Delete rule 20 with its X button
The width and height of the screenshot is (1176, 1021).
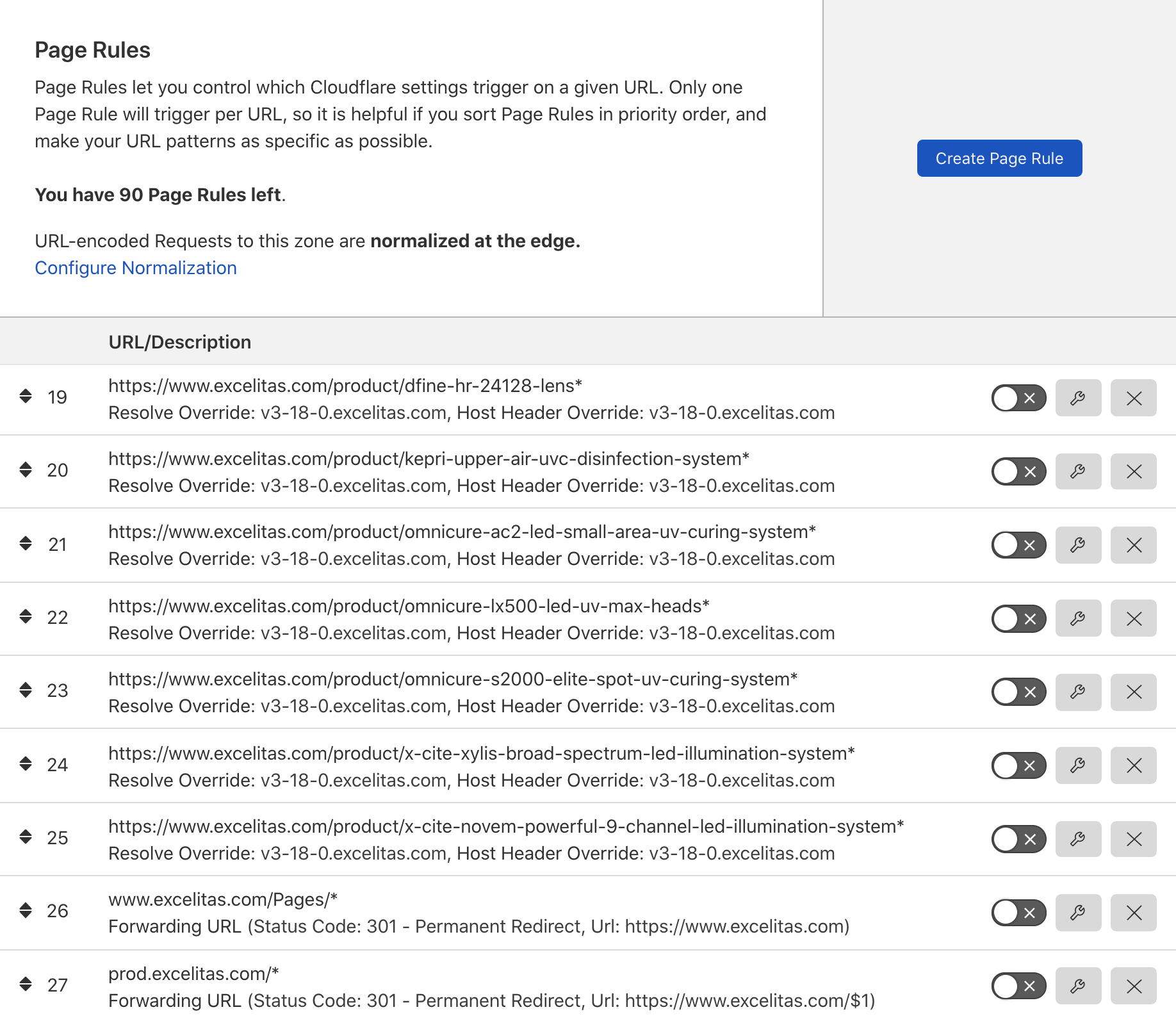point(1133,471)
